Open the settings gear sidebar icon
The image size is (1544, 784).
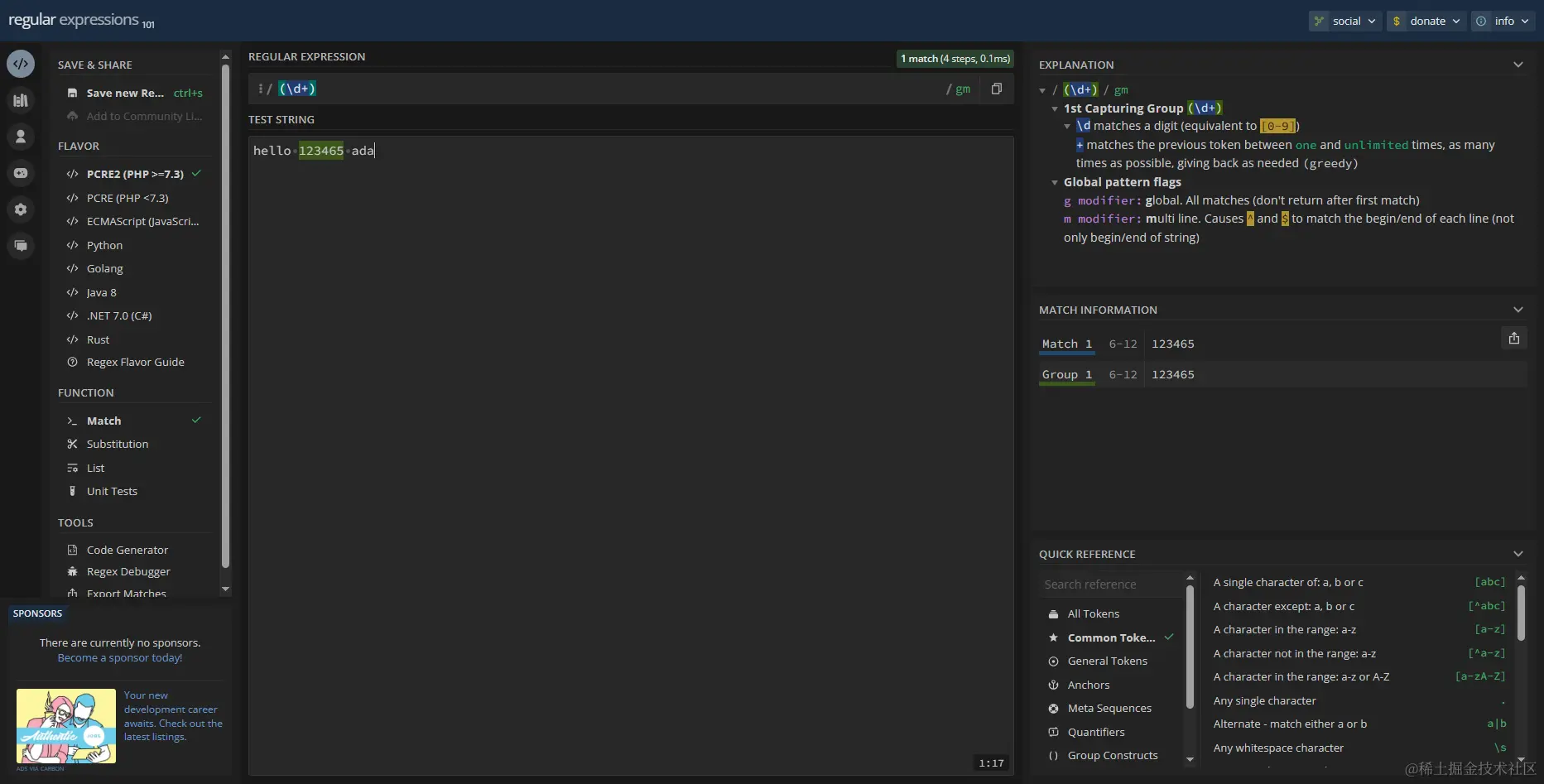21,209
